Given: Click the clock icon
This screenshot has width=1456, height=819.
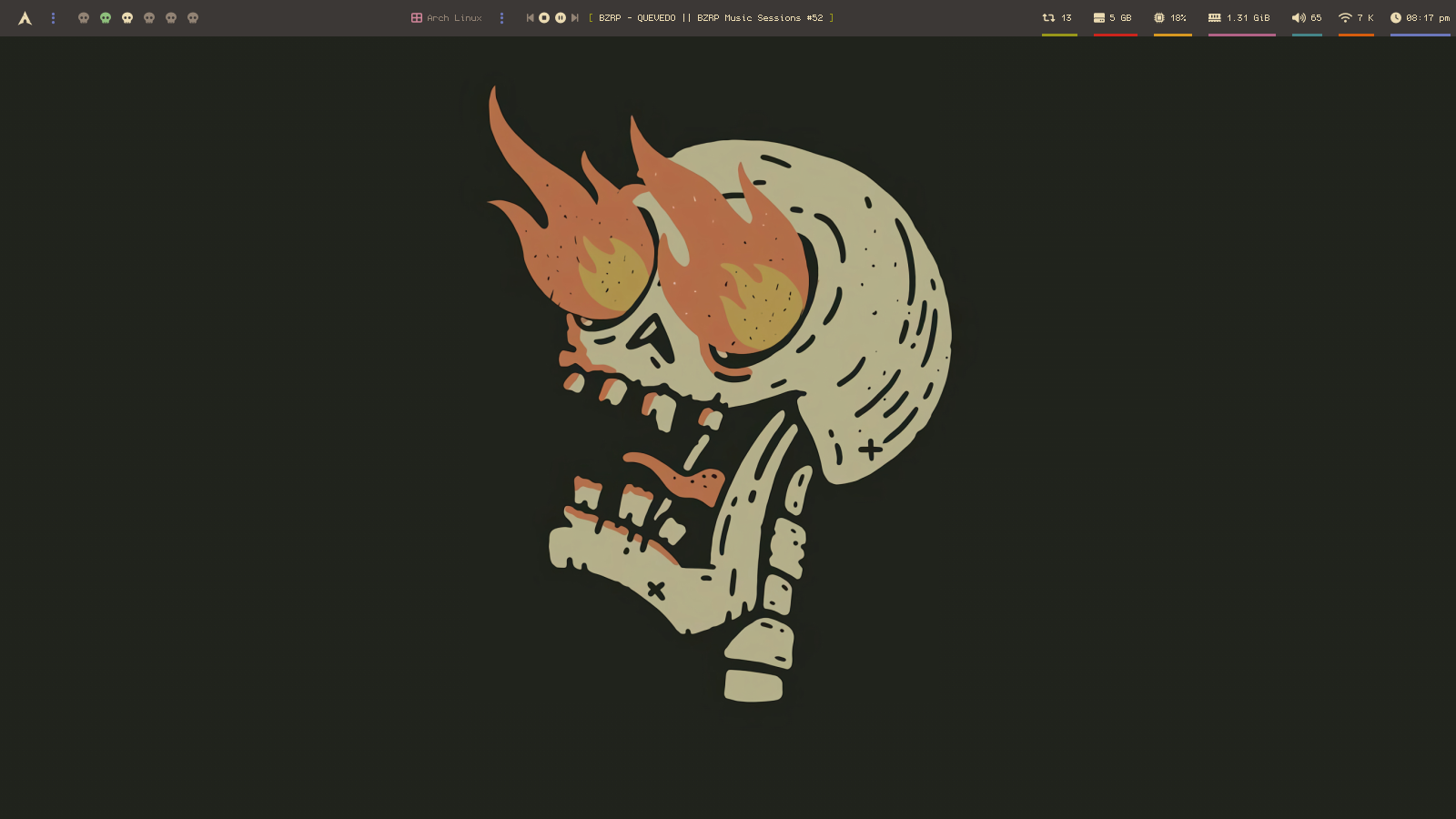Looking at the screenshot, I should (x=1396, y=18).
